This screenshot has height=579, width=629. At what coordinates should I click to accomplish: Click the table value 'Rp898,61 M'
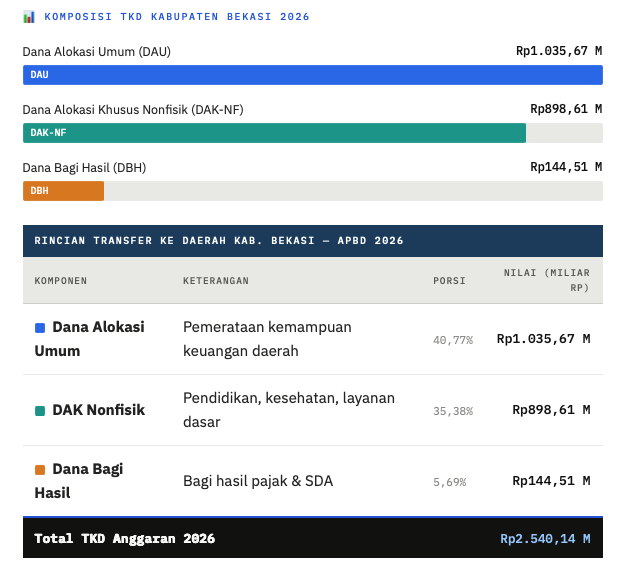click(551, 410)
